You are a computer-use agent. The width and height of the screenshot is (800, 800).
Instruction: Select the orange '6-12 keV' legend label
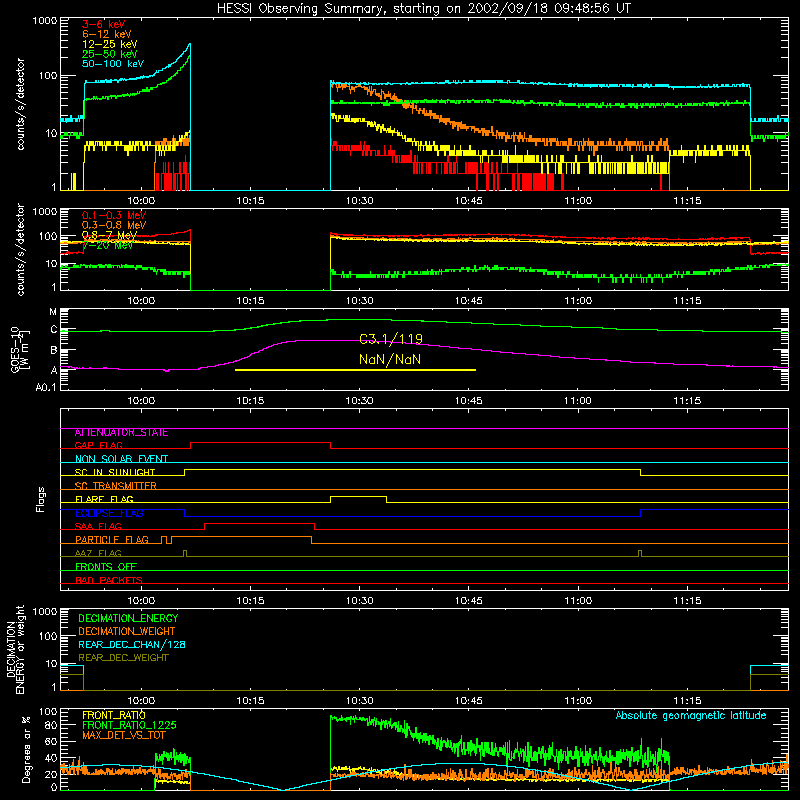tap(106, 34)
